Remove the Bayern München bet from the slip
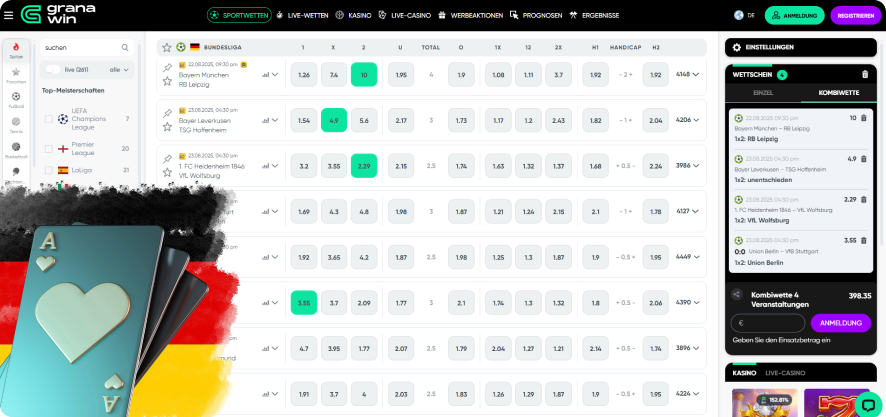Viewport: 886px width, 417px height. coord(864,118)
